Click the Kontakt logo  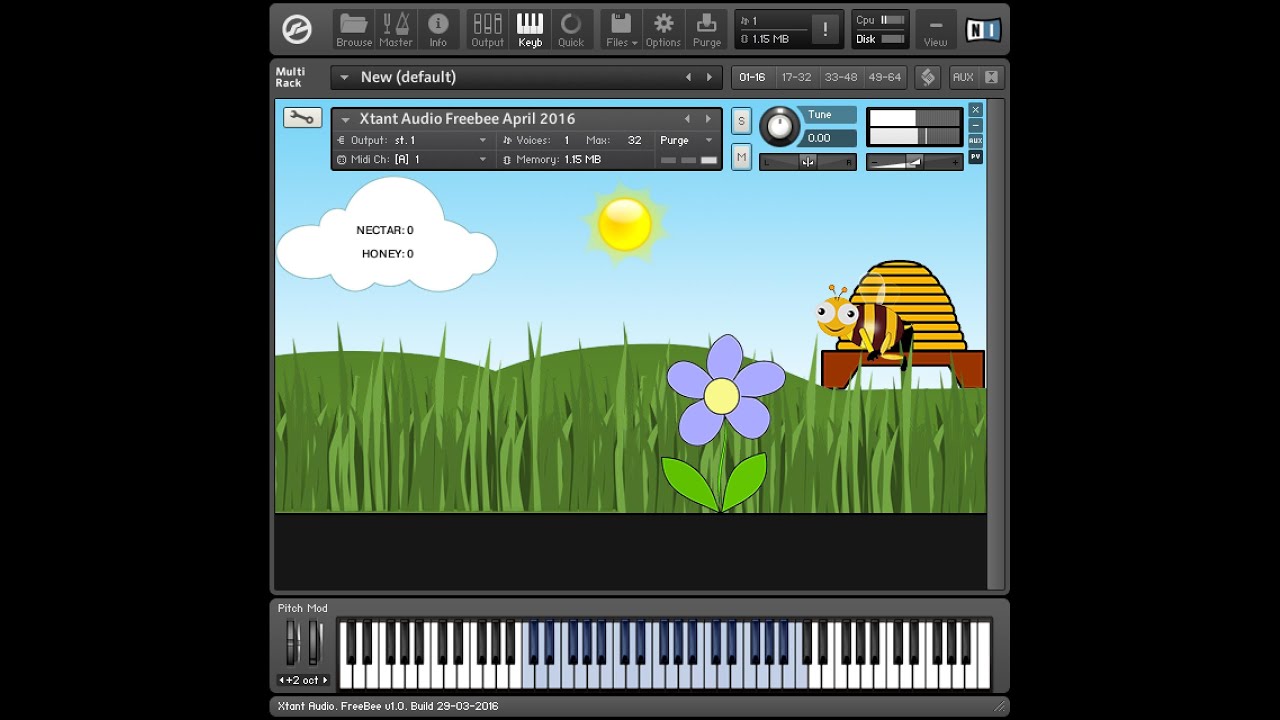[x=297, y=30]
